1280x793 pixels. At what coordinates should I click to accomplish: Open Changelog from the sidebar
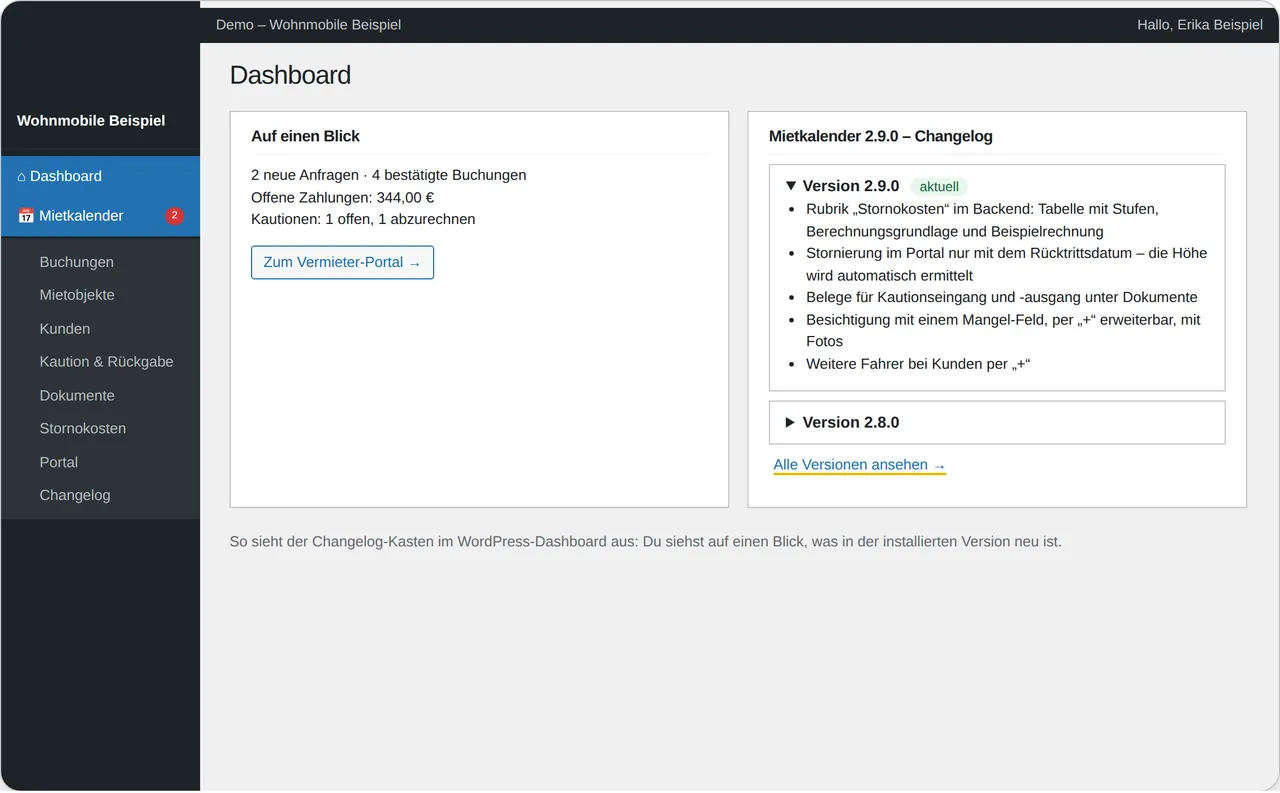pos(75,495)
